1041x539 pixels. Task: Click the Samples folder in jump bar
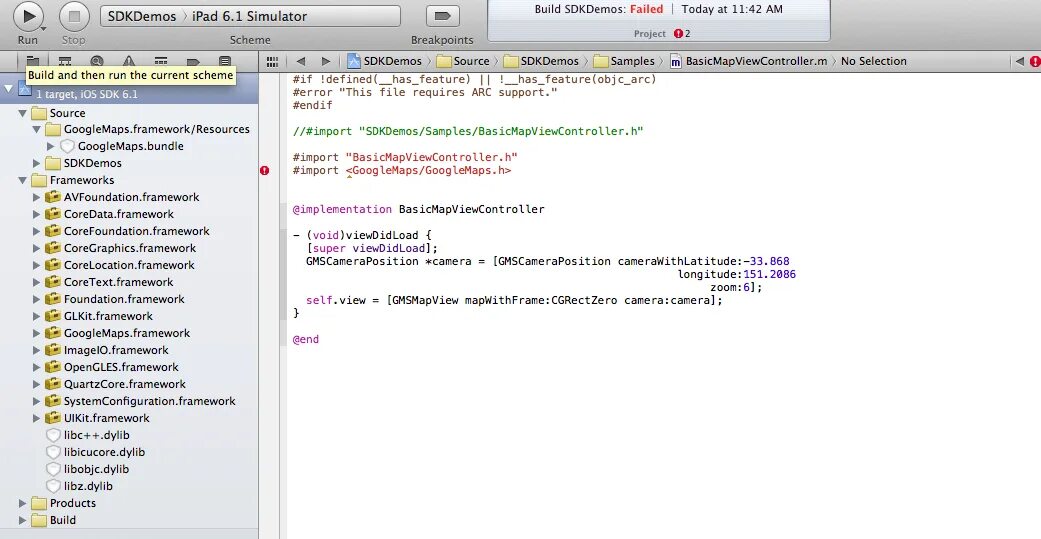coord(624,61)
